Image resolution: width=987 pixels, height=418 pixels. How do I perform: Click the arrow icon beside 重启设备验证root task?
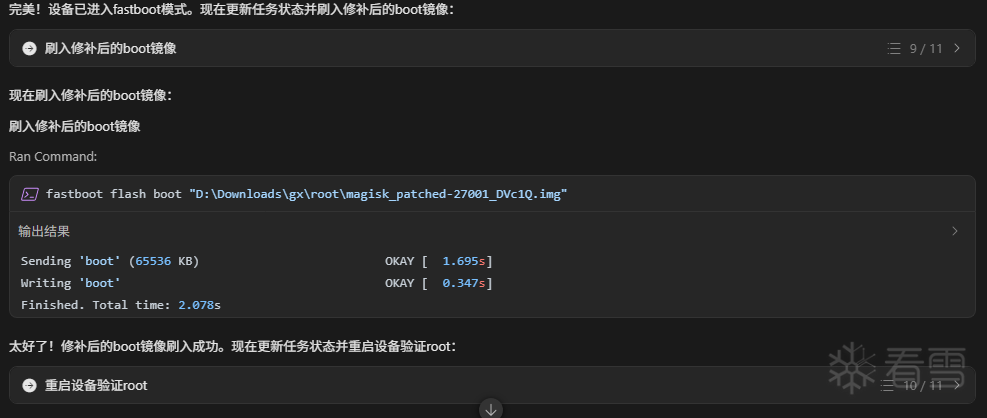(29, 385)
